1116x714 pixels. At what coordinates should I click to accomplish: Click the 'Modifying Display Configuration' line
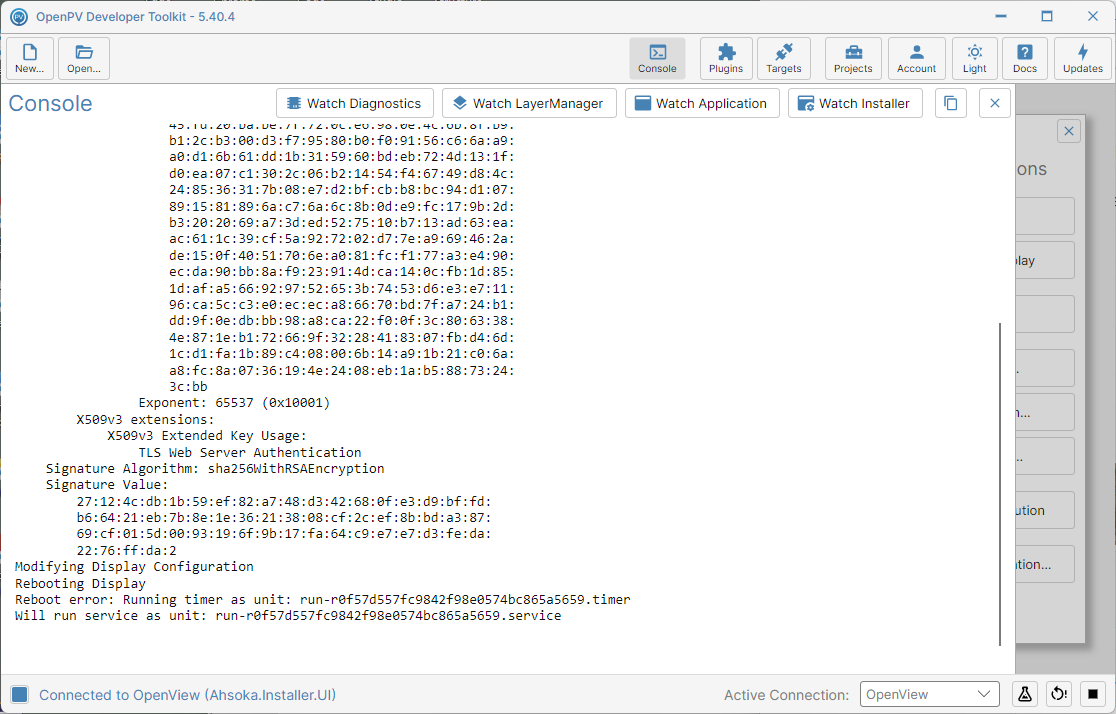[134, 567]
